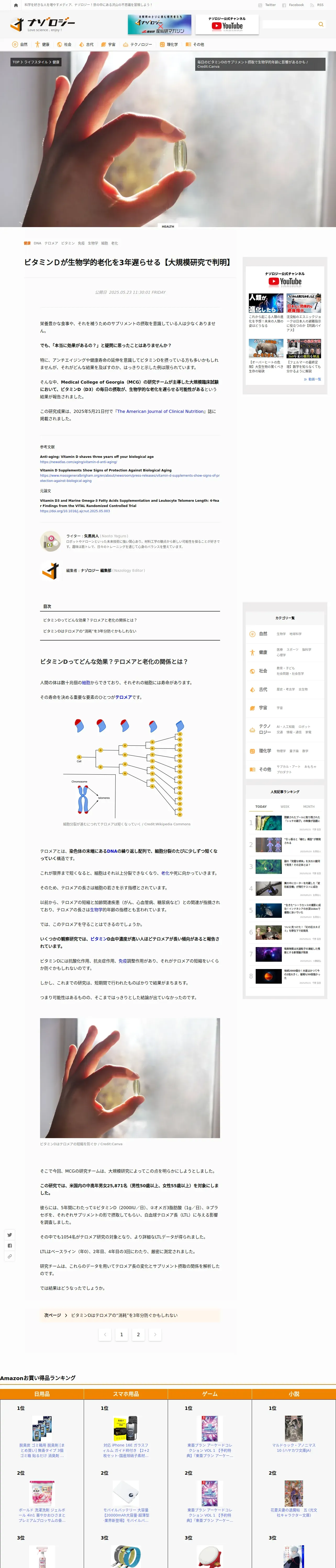336x1568 pixels.
Task: Go to TOP in the breadcrumb
Action: click(x=16, y=62)
